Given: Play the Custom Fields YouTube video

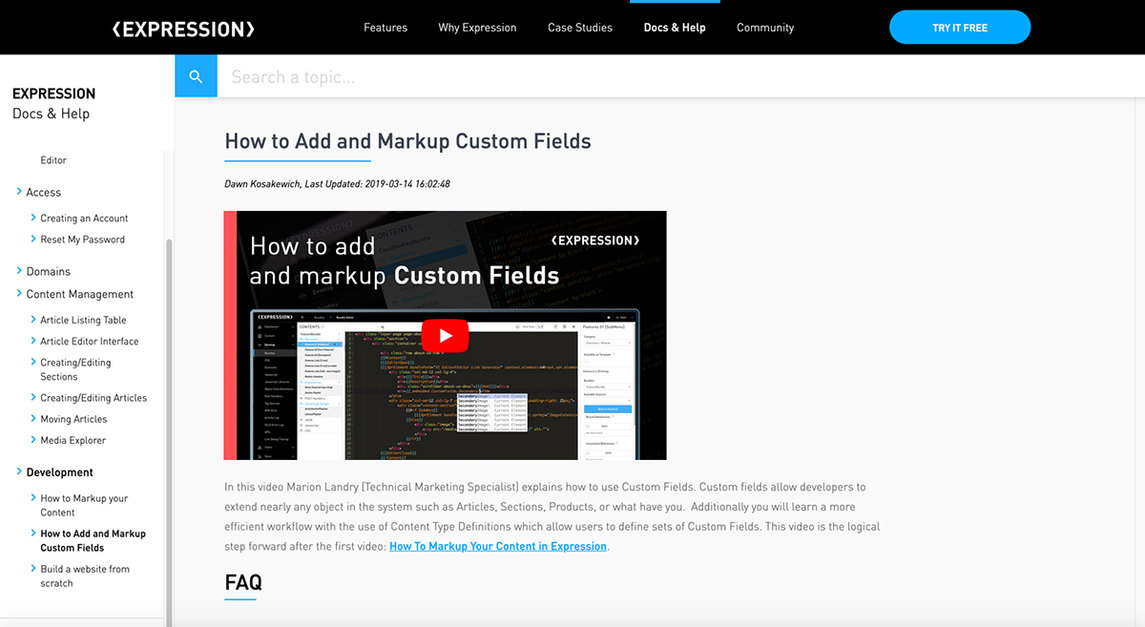Looking at the screenshot, I should [445, 336].
